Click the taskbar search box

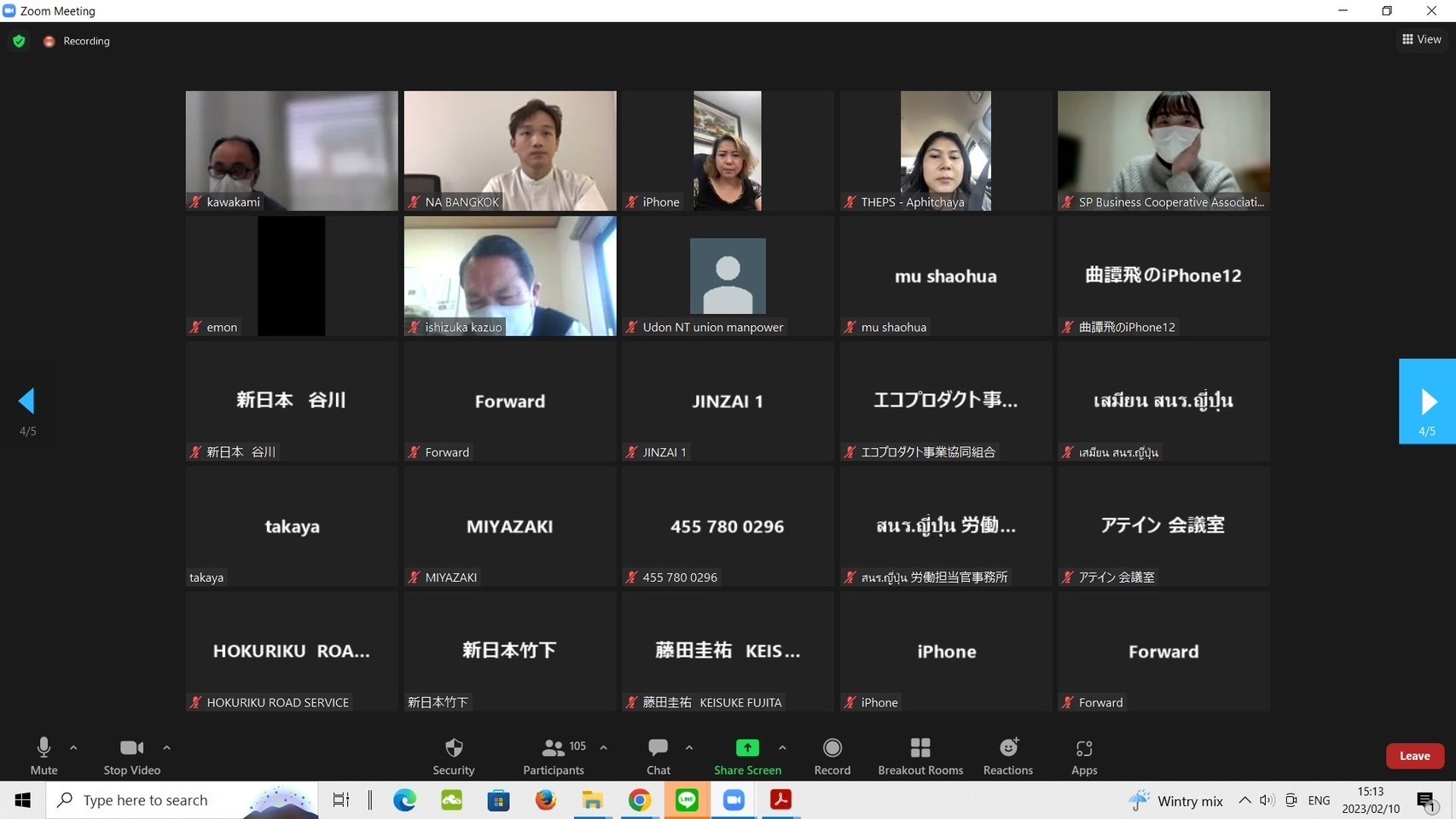coord(182,800)
